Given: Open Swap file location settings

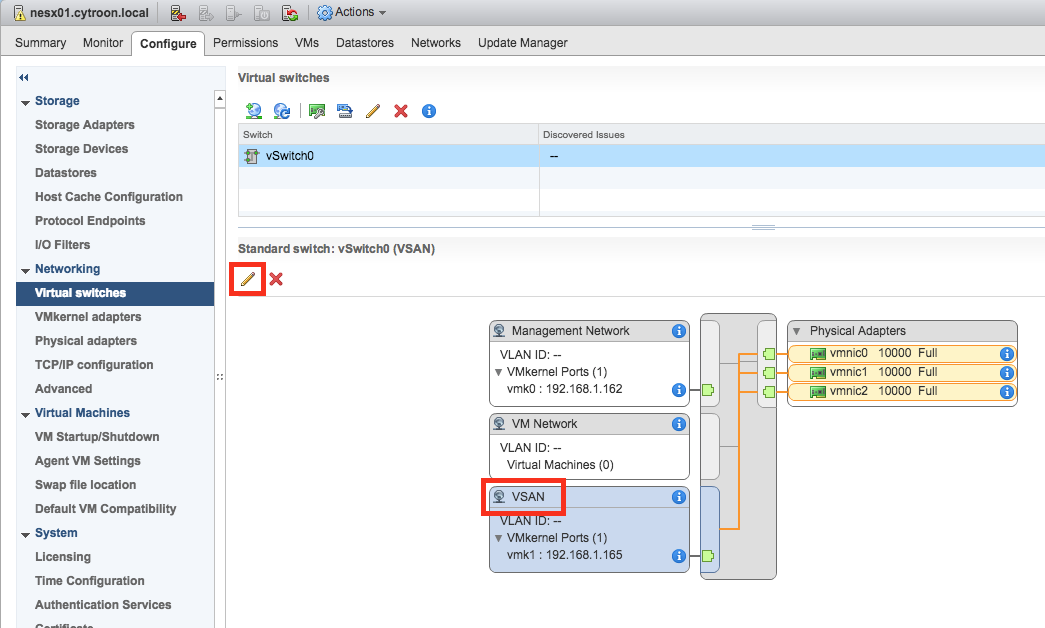Looking at the screenshot, I should [x=85, y=485].
